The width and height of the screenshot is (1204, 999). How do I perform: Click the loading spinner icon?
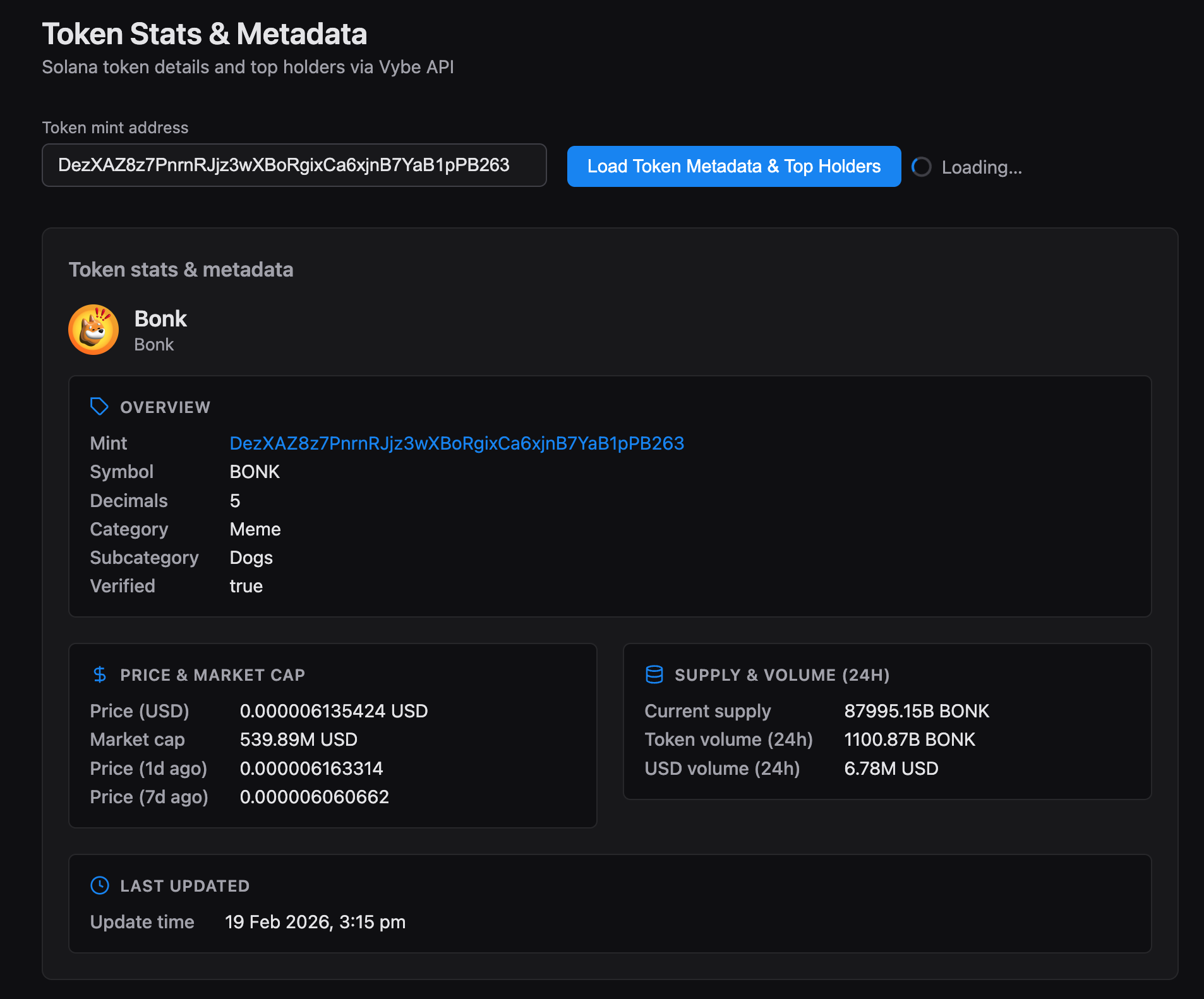[x=922, y=167]
